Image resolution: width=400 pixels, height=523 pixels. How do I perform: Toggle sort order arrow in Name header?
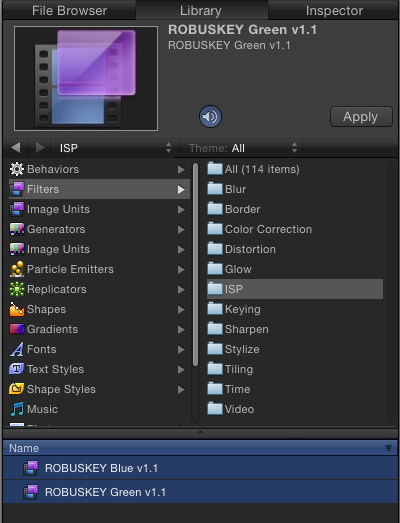pyautogui.click(x=388, y=448)
